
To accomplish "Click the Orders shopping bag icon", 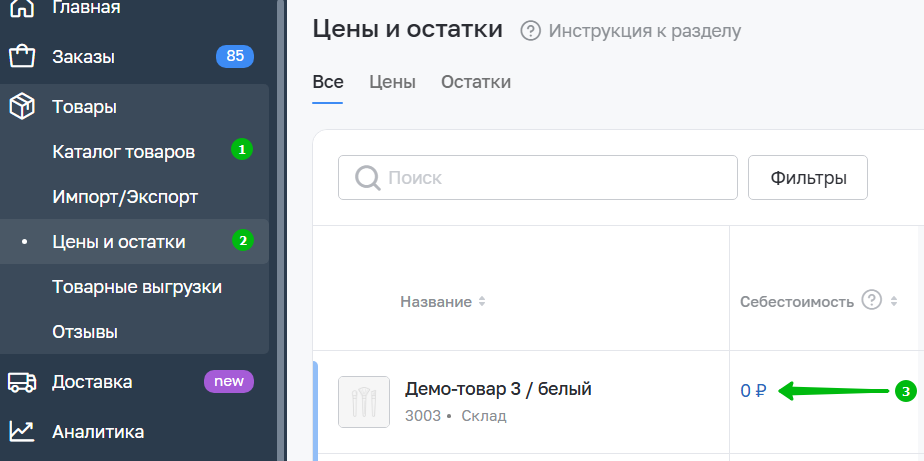I will [23, 56].
